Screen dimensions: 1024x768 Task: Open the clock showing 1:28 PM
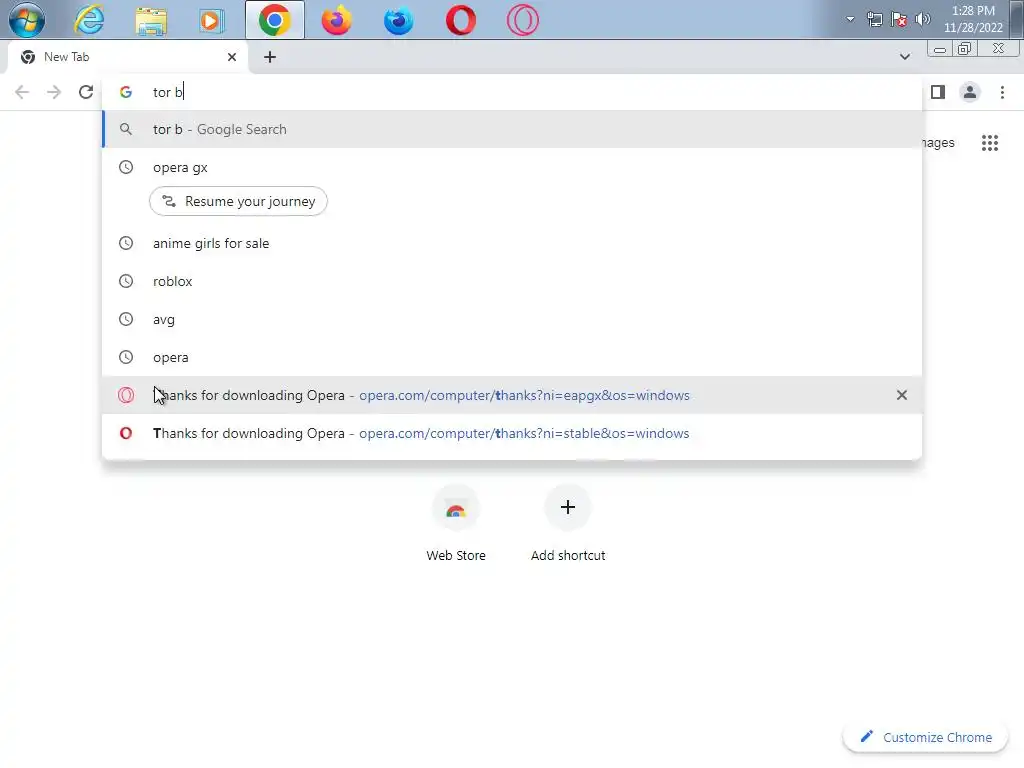click(973, 19)
